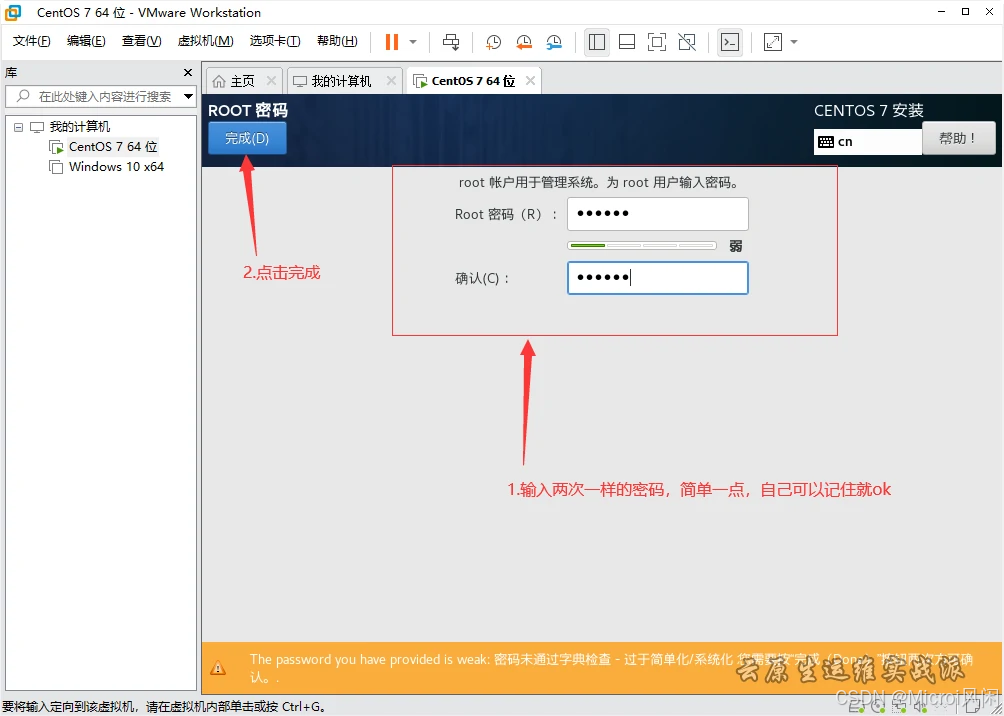This screenshot has height=716, width=1004.
Task: Open the 文件(F) menu
Action: pyautogui.click(x=31, y=42)
